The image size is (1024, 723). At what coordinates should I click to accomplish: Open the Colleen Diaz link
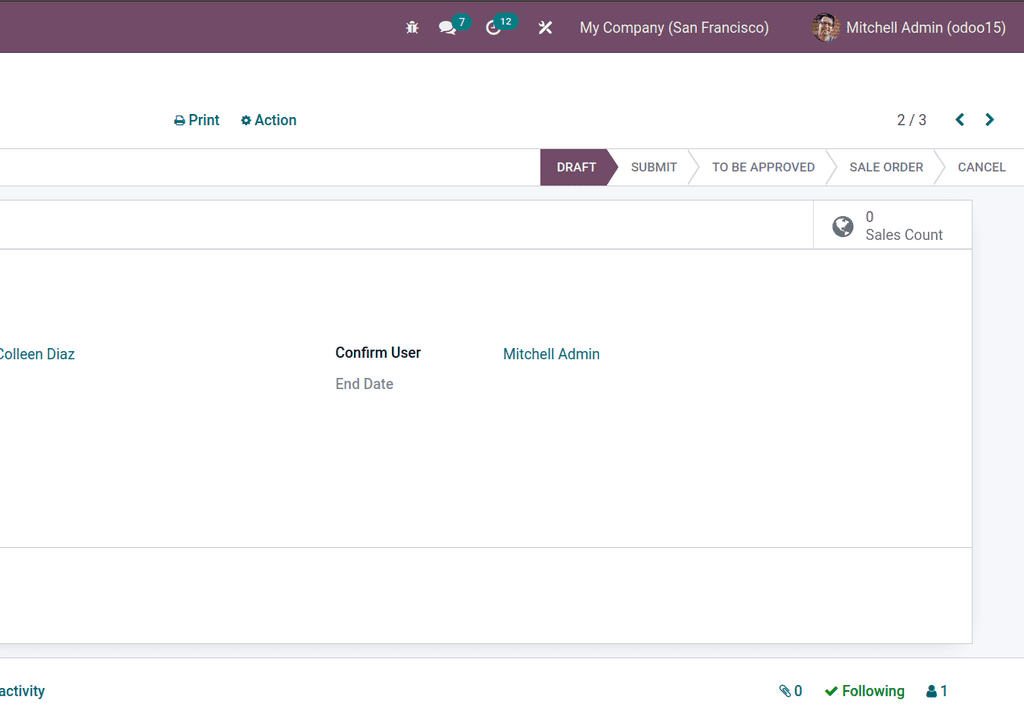[x=37, y=354]
